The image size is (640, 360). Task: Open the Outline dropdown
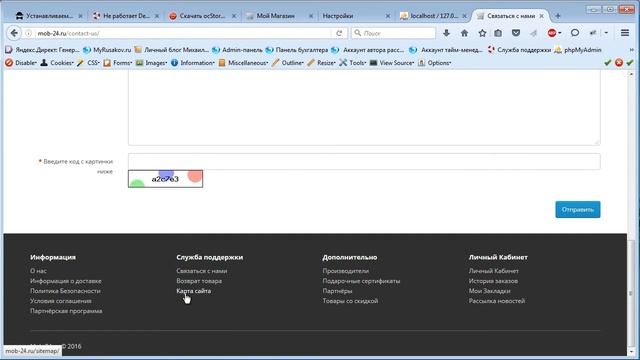288,63
